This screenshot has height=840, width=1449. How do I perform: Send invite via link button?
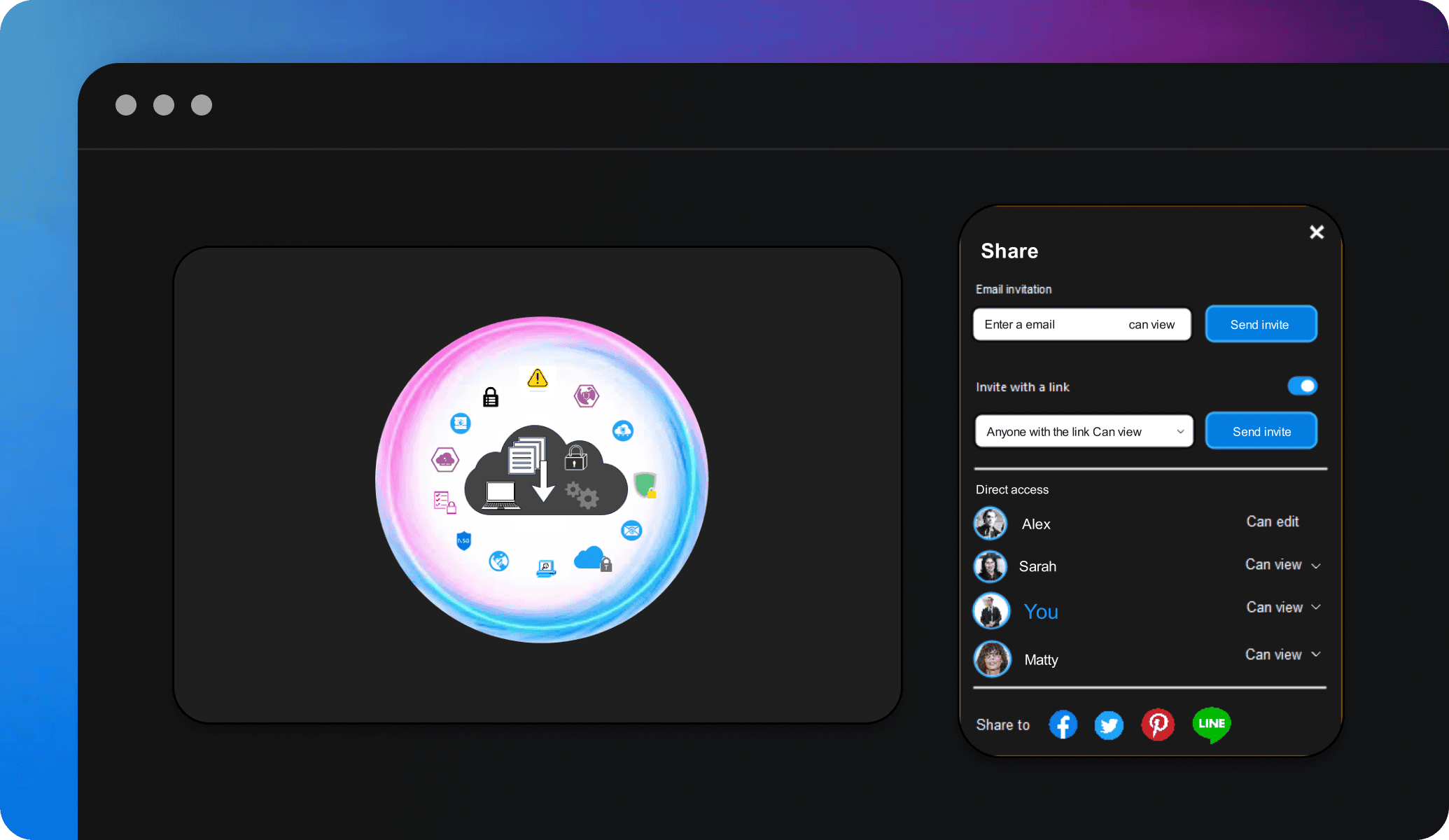(x=1261, y=431)
